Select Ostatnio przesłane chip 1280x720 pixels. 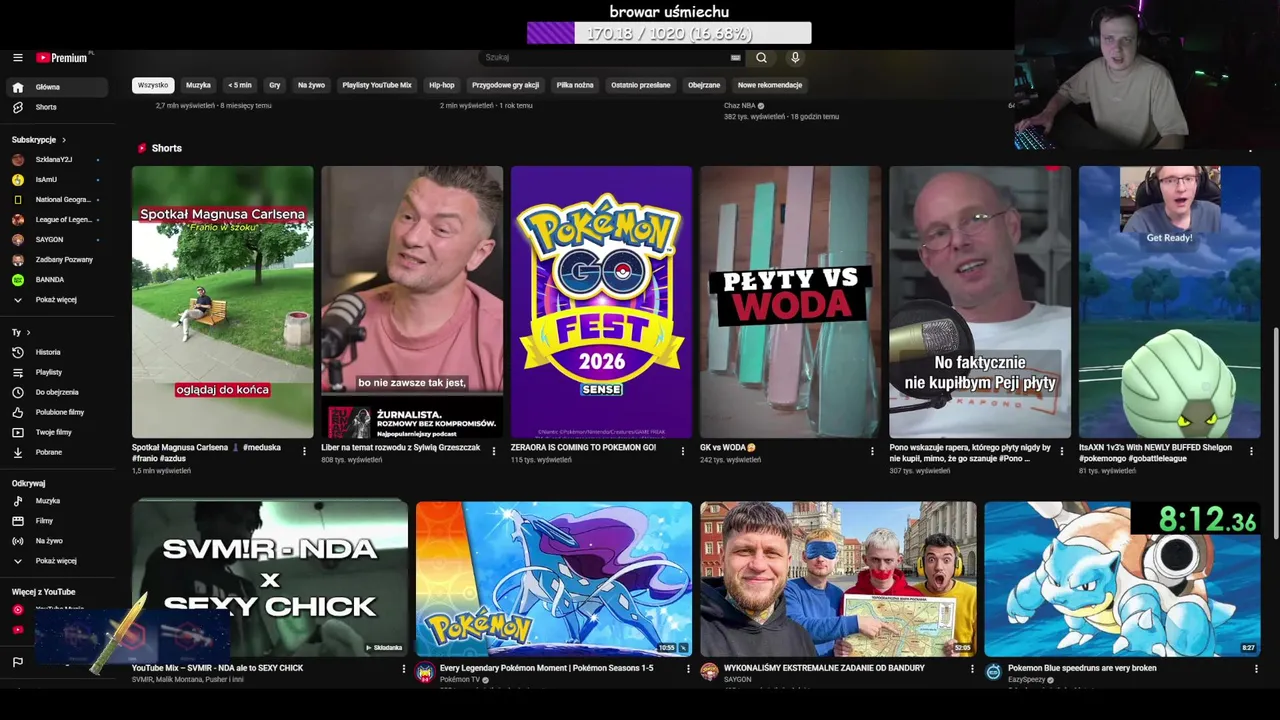641,85
